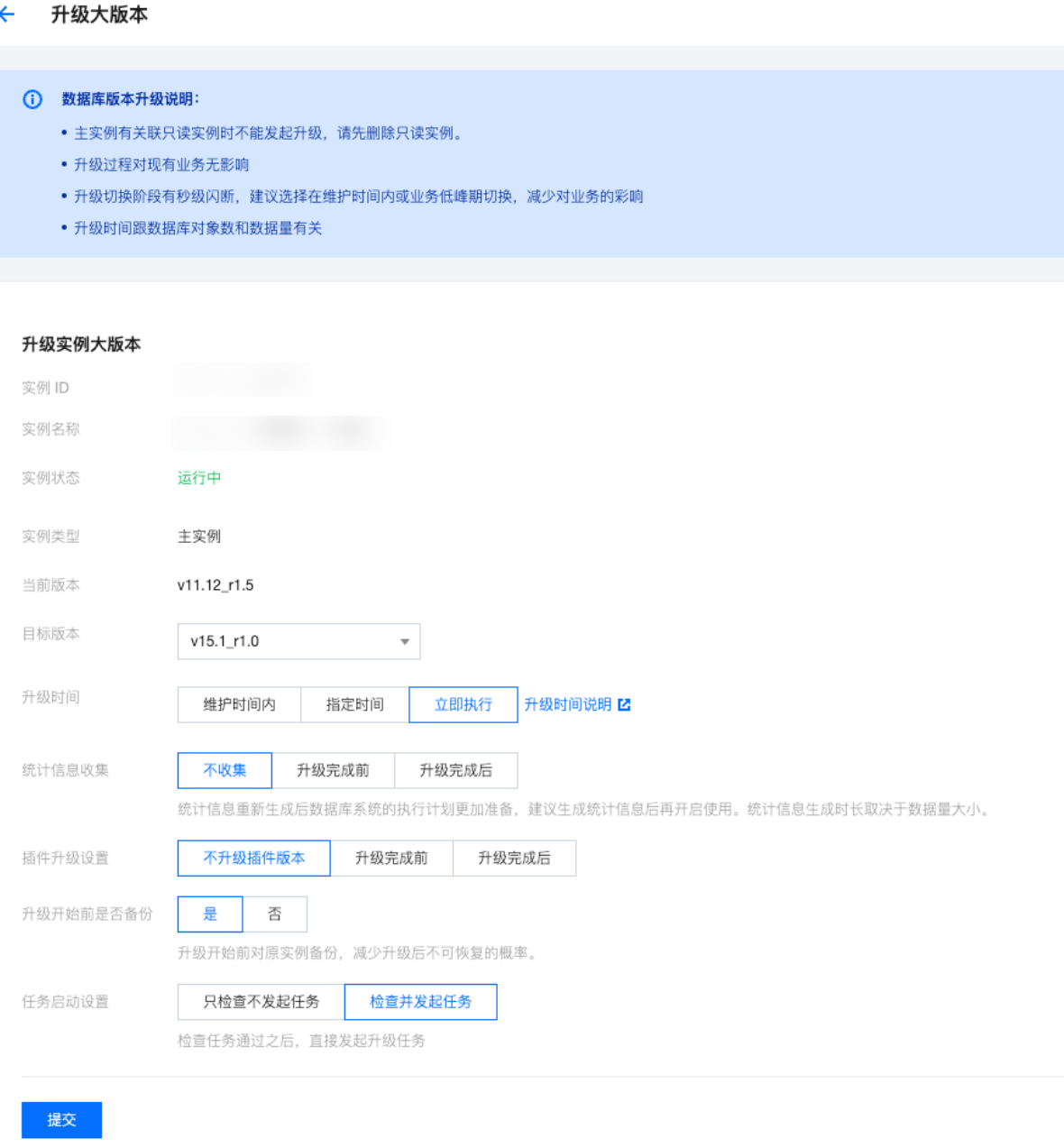The width and height of the screenshot is (1064, 1148).
Task: Click the bullet about deleting read-only instances
Action: click(270, 133)
